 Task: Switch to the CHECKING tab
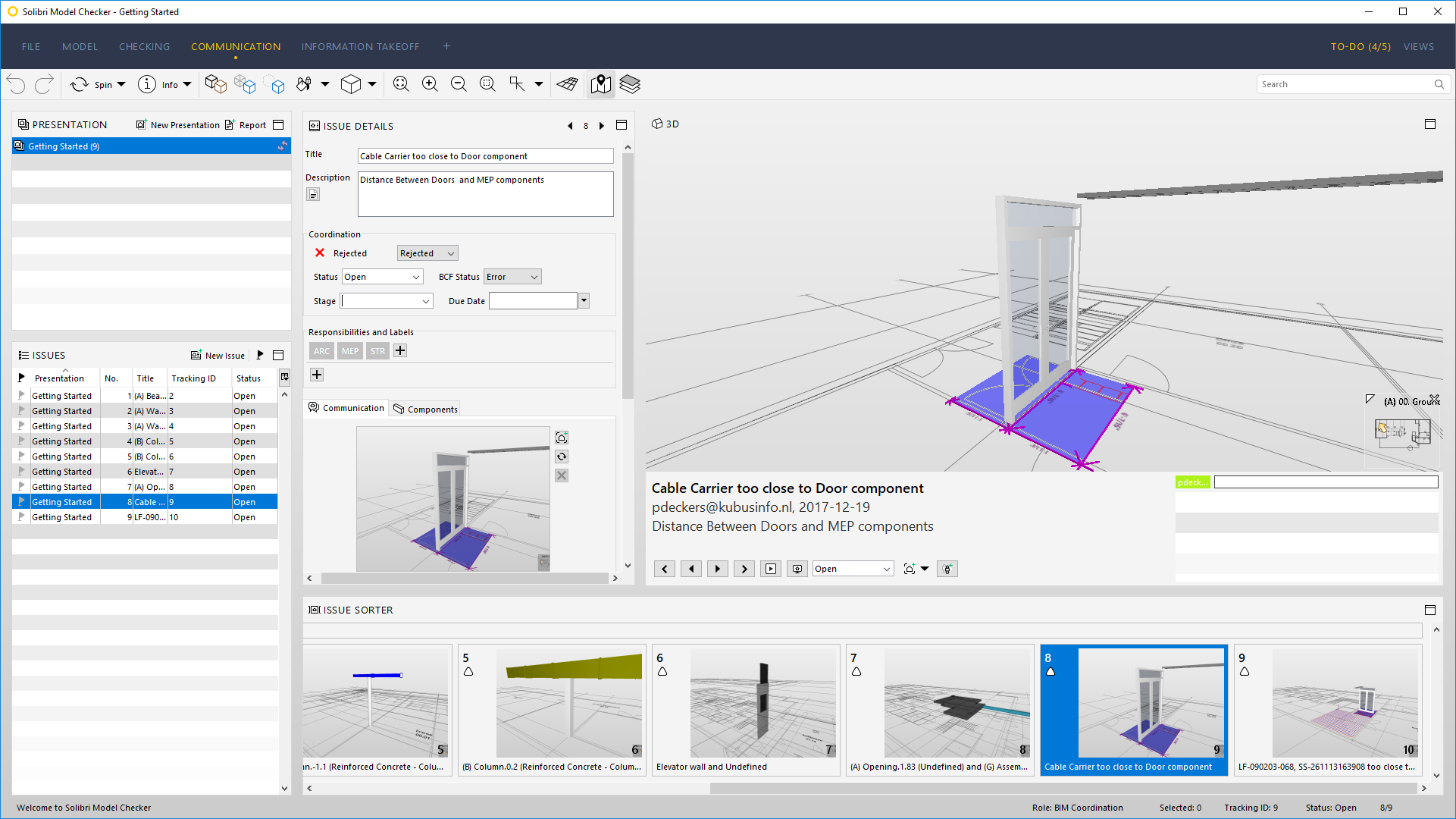point(144,46)
